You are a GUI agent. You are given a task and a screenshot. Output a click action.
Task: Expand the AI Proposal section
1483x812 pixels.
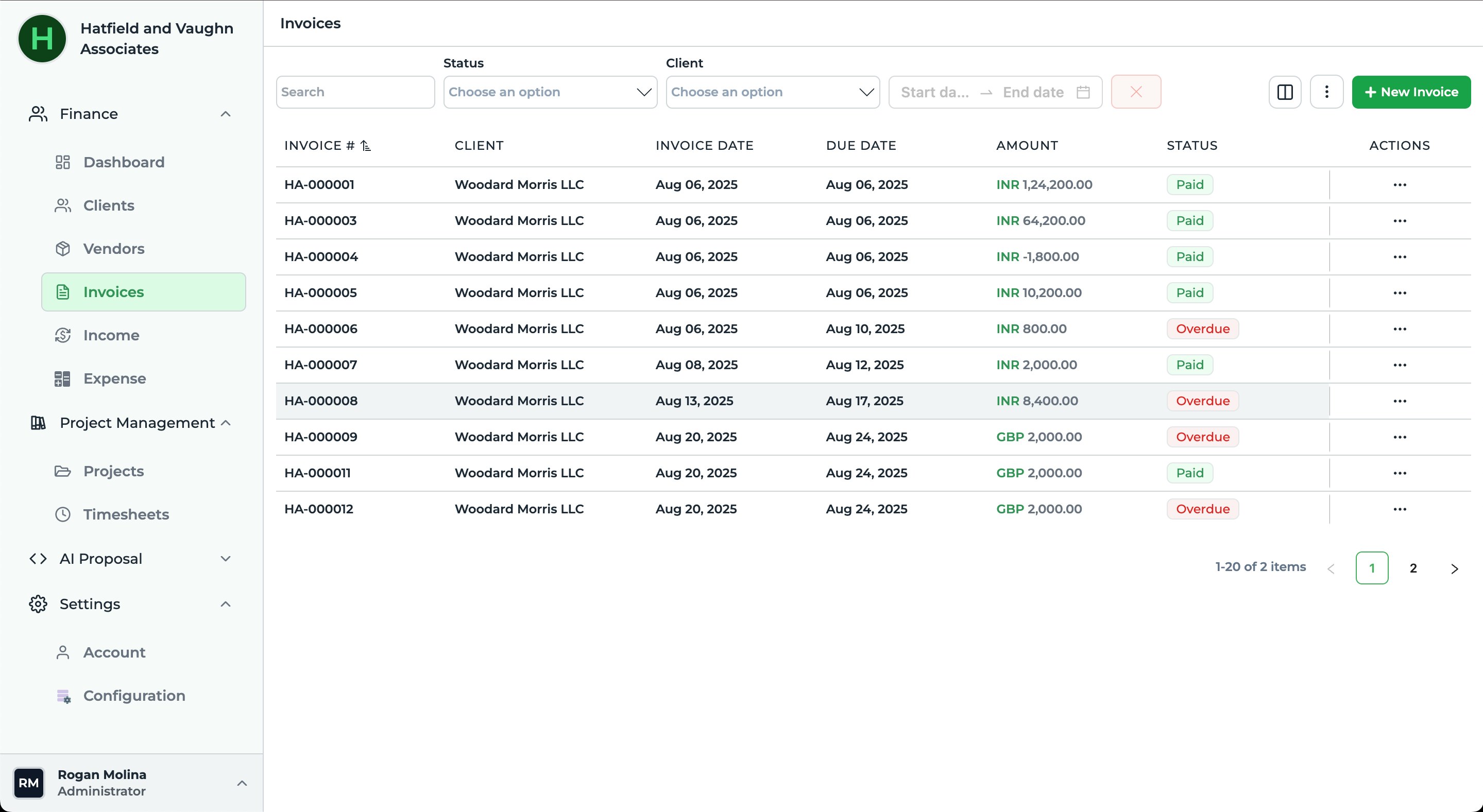point(226,559)
